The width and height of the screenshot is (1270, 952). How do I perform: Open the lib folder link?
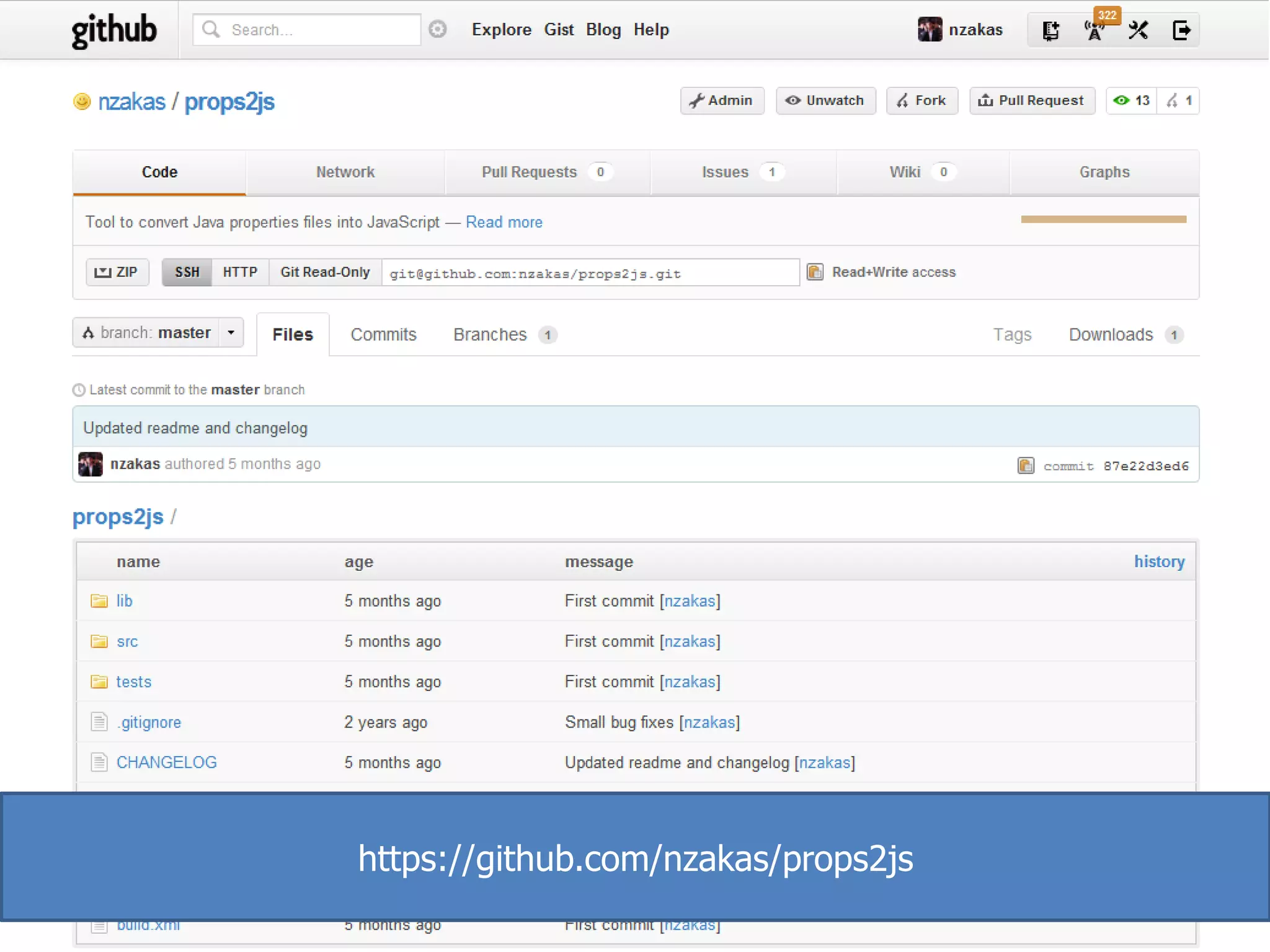click(124, 601)
